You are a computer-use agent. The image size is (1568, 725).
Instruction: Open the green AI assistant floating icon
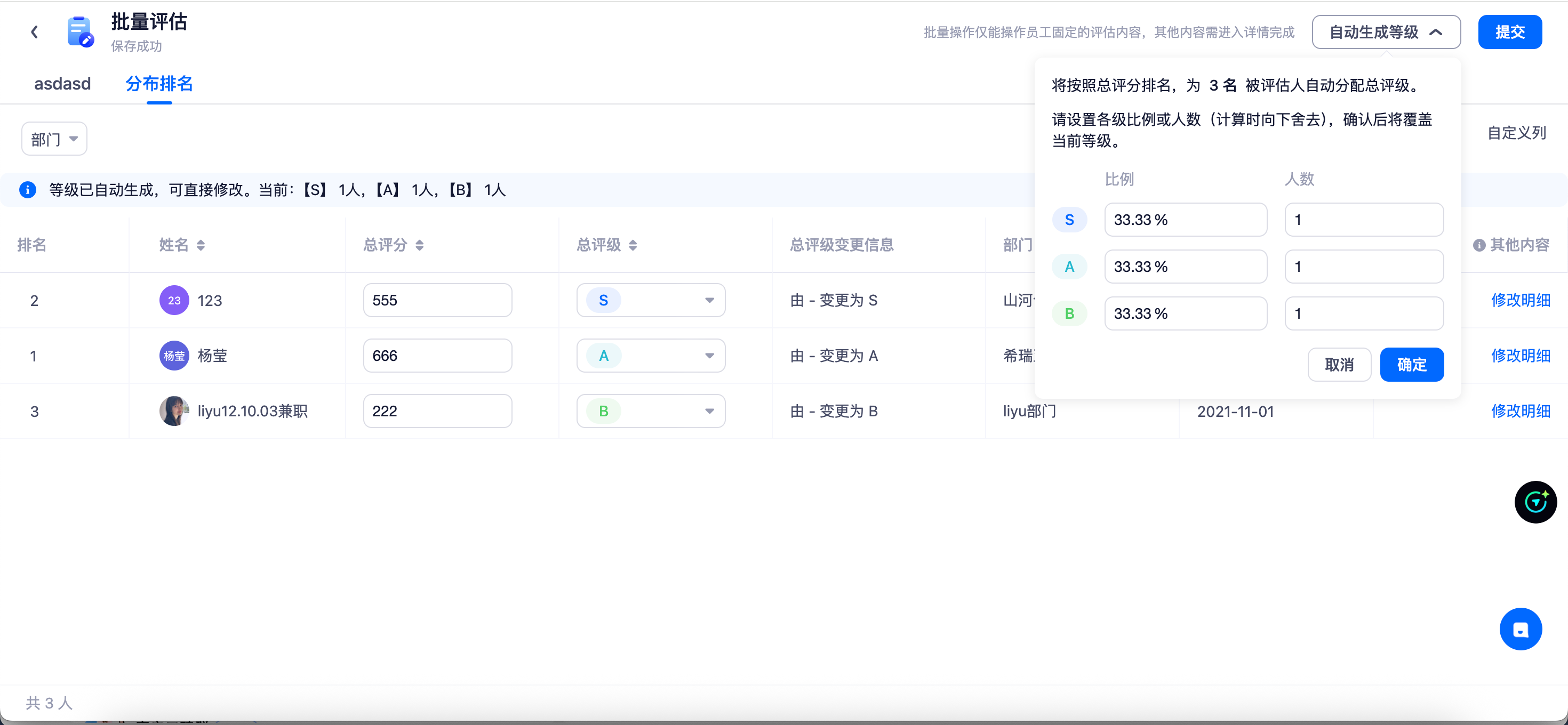[1535, 502]
